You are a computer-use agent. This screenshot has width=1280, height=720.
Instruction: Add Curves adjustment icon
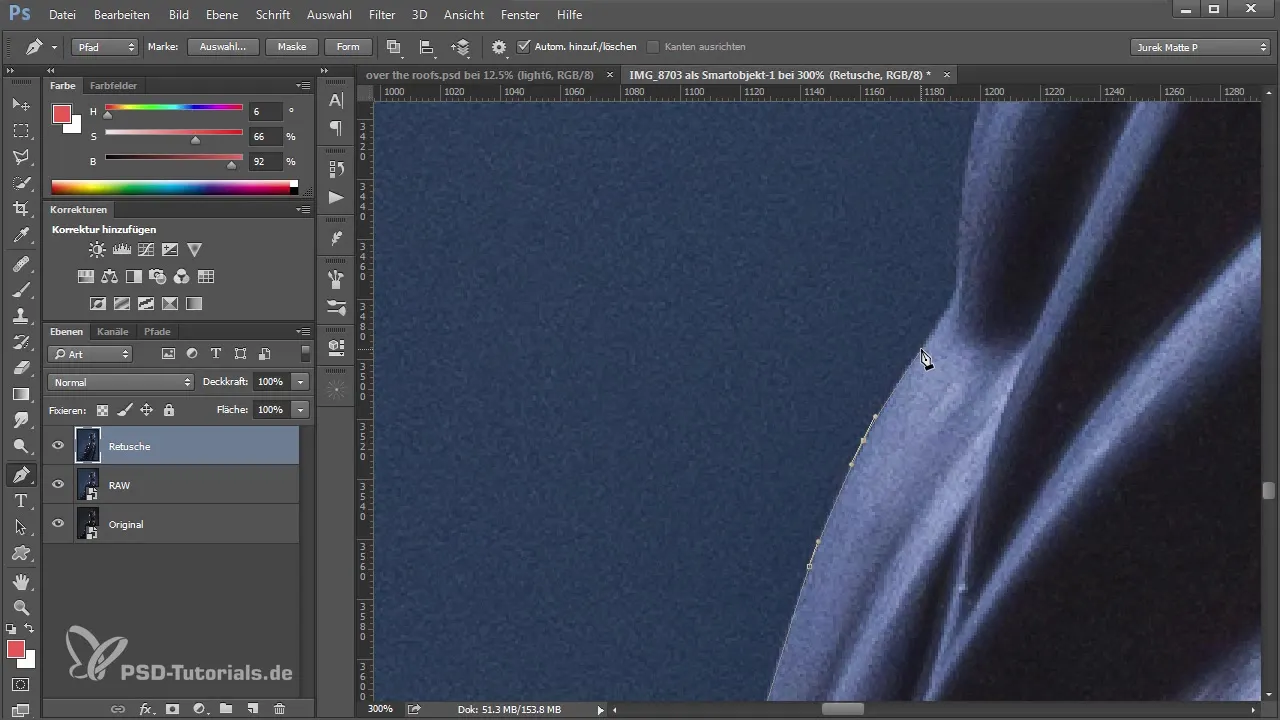click(x=146, y=249)
